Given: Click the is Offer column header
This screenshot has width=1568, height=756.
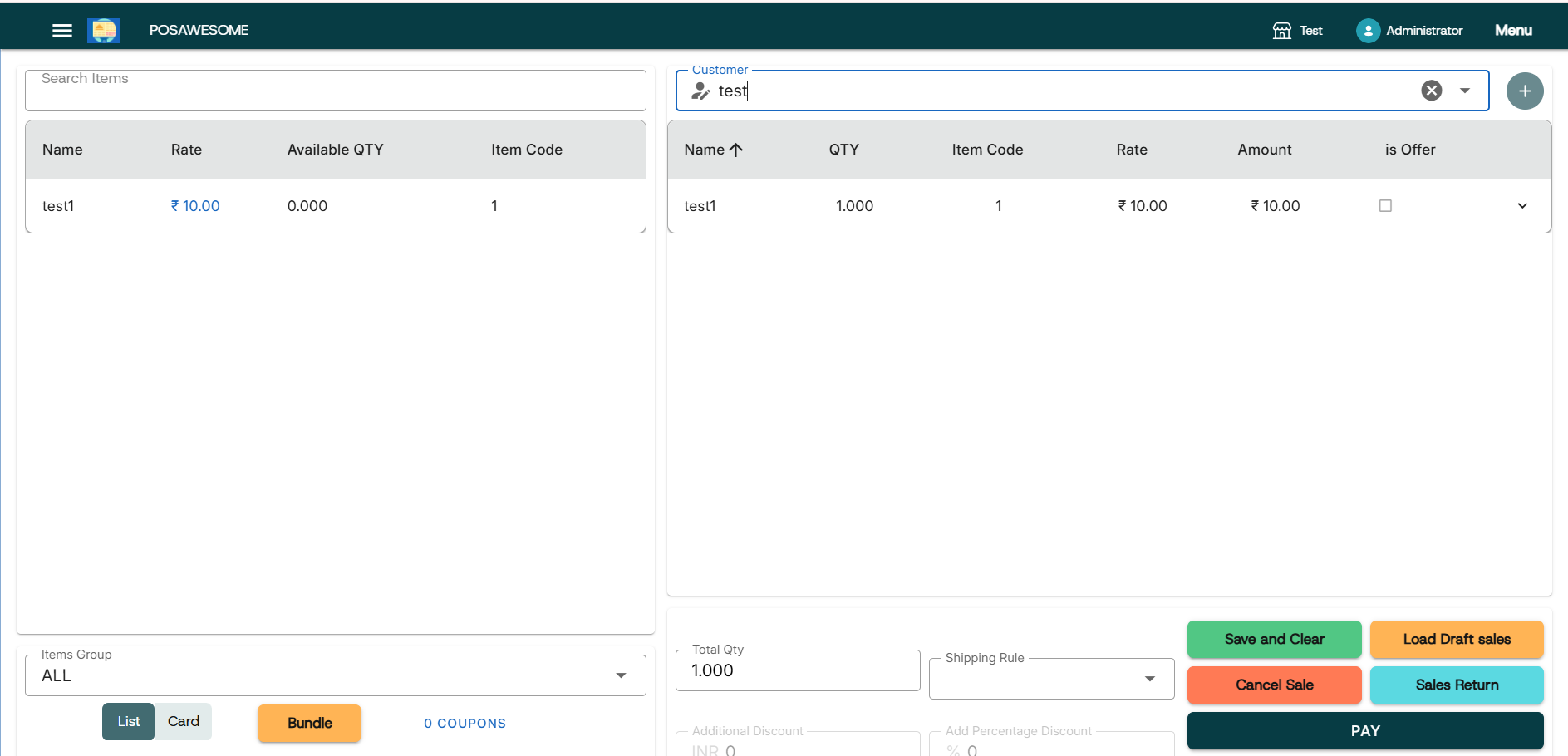Looking at the screenshot, I should pos(1410,150).
